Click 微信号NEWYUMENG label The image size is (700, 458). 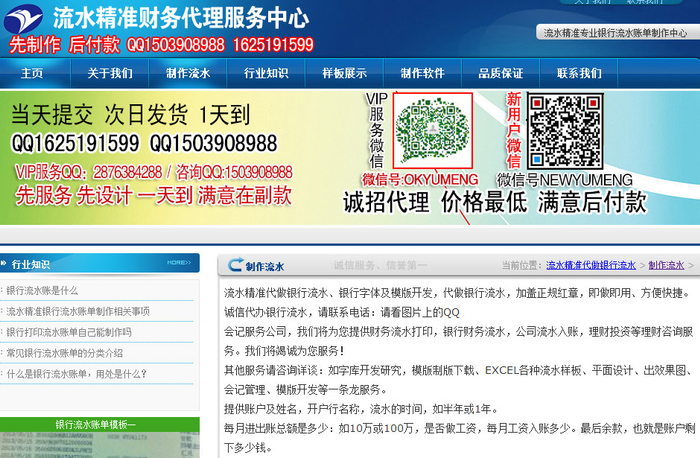click(564, 180)
